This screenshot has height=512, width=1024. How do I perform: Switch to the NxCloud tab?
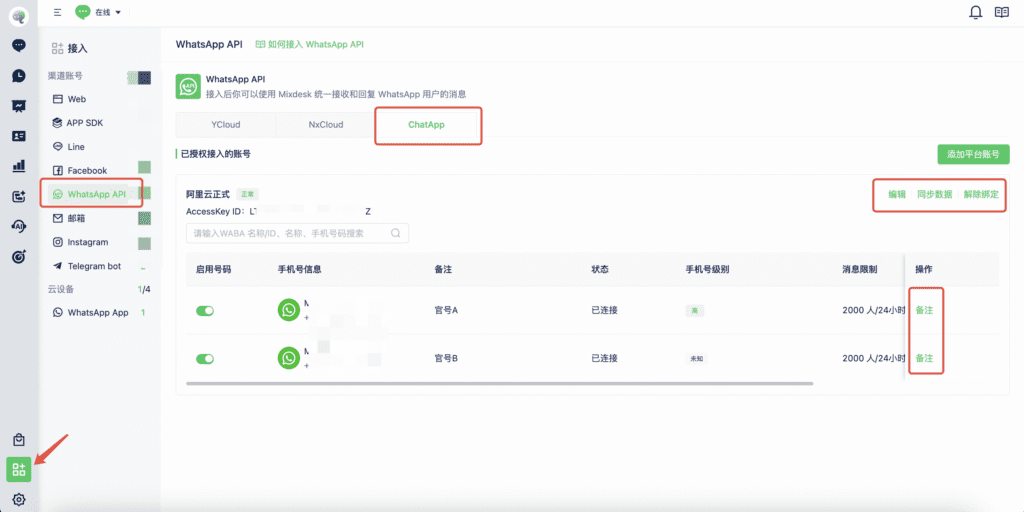pos(325,125)
